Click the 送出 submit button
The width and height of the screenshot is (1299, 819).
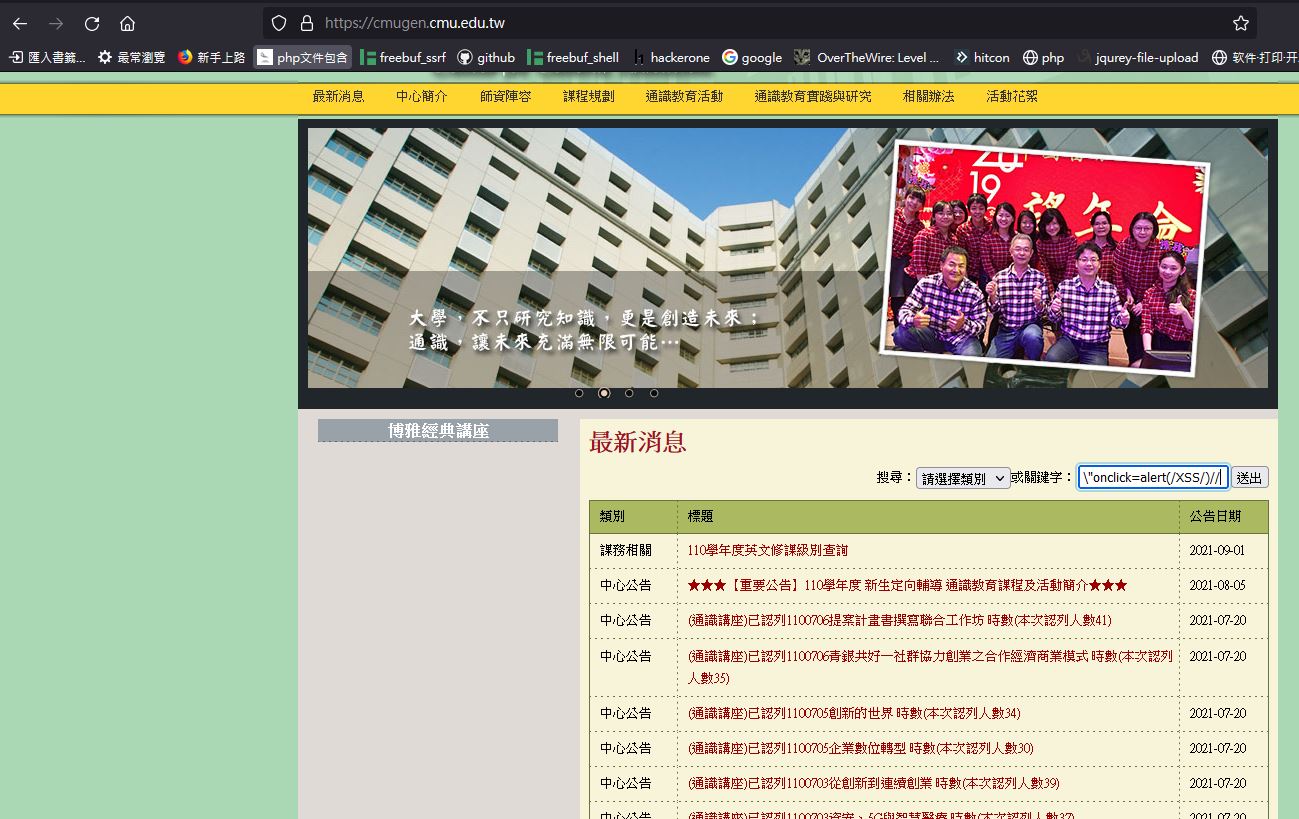coord(1249,478)
